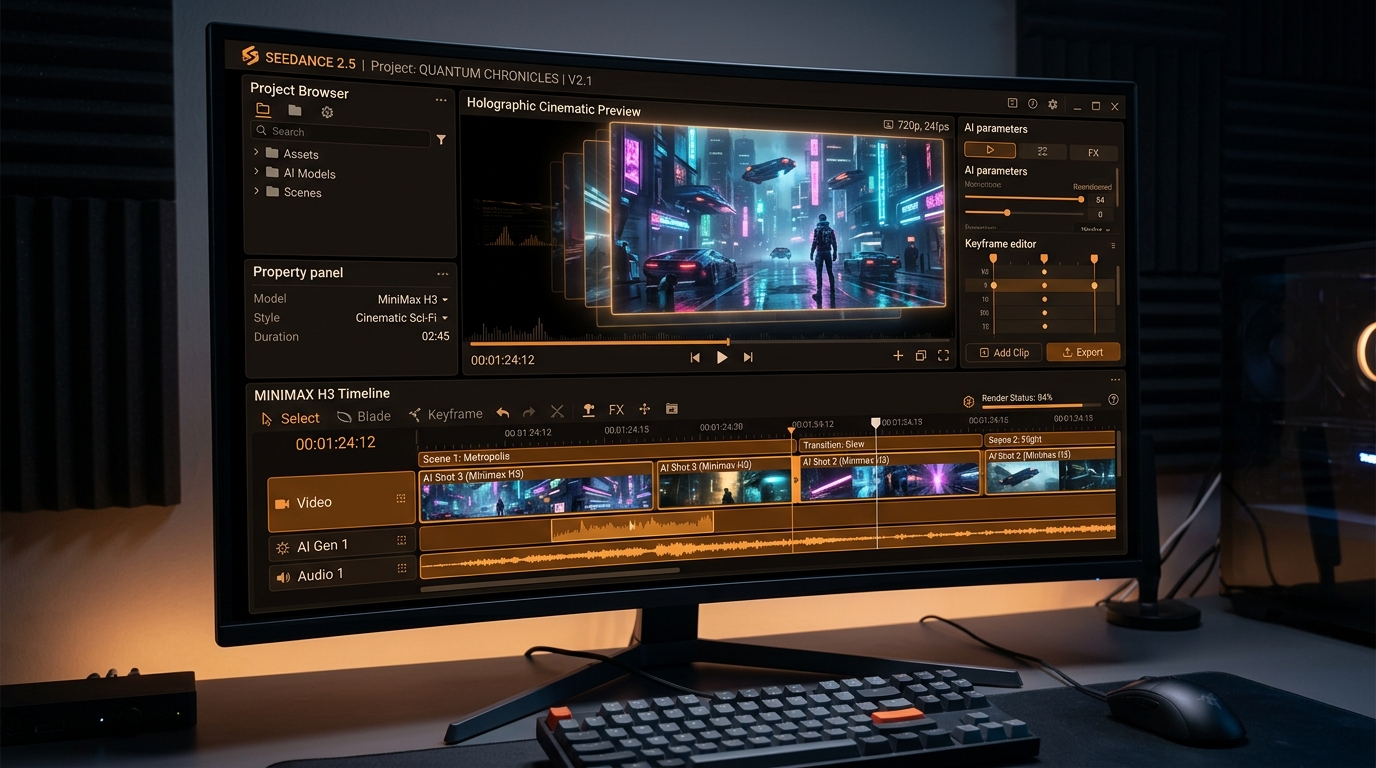Image resolution: width=1376 pixels, height=768 pixels.
Task: Redo the timeline action
Action: click(x=529, y=412)
